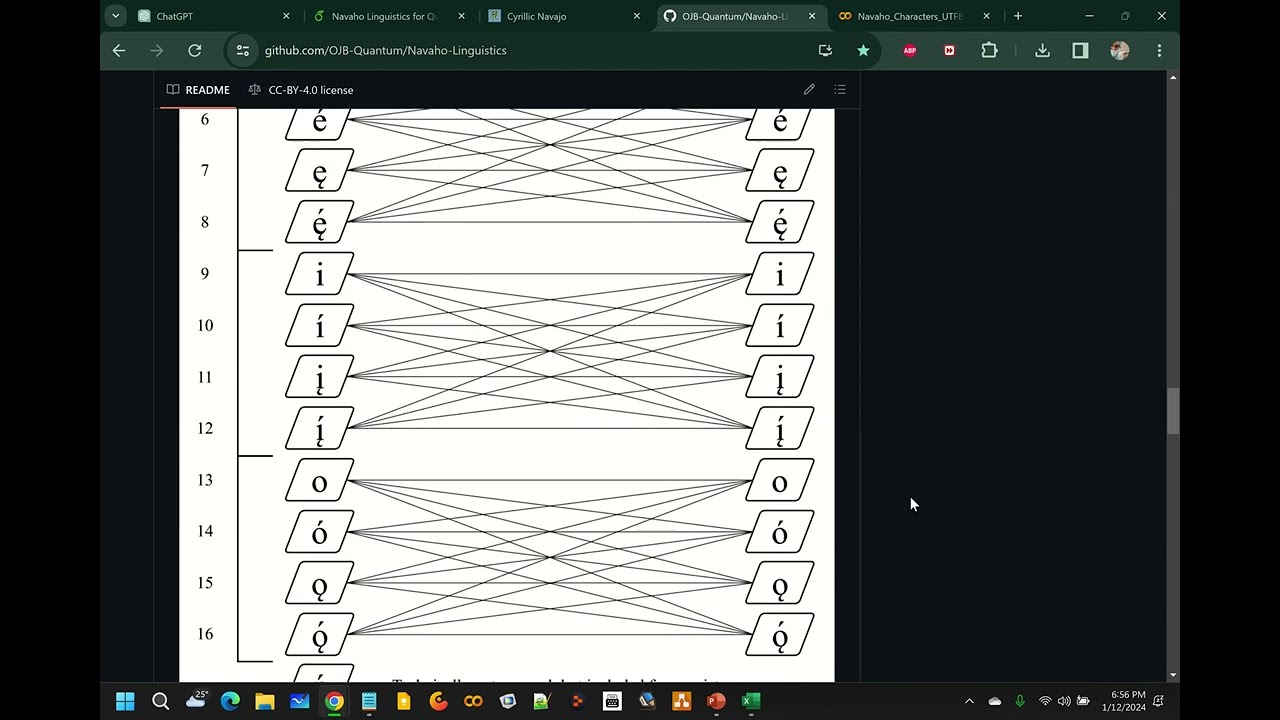The width and height of the screenshot is (1280, 720).
Task: Click the right 'i' parallelogram in diagram
Action: point(780,274)
